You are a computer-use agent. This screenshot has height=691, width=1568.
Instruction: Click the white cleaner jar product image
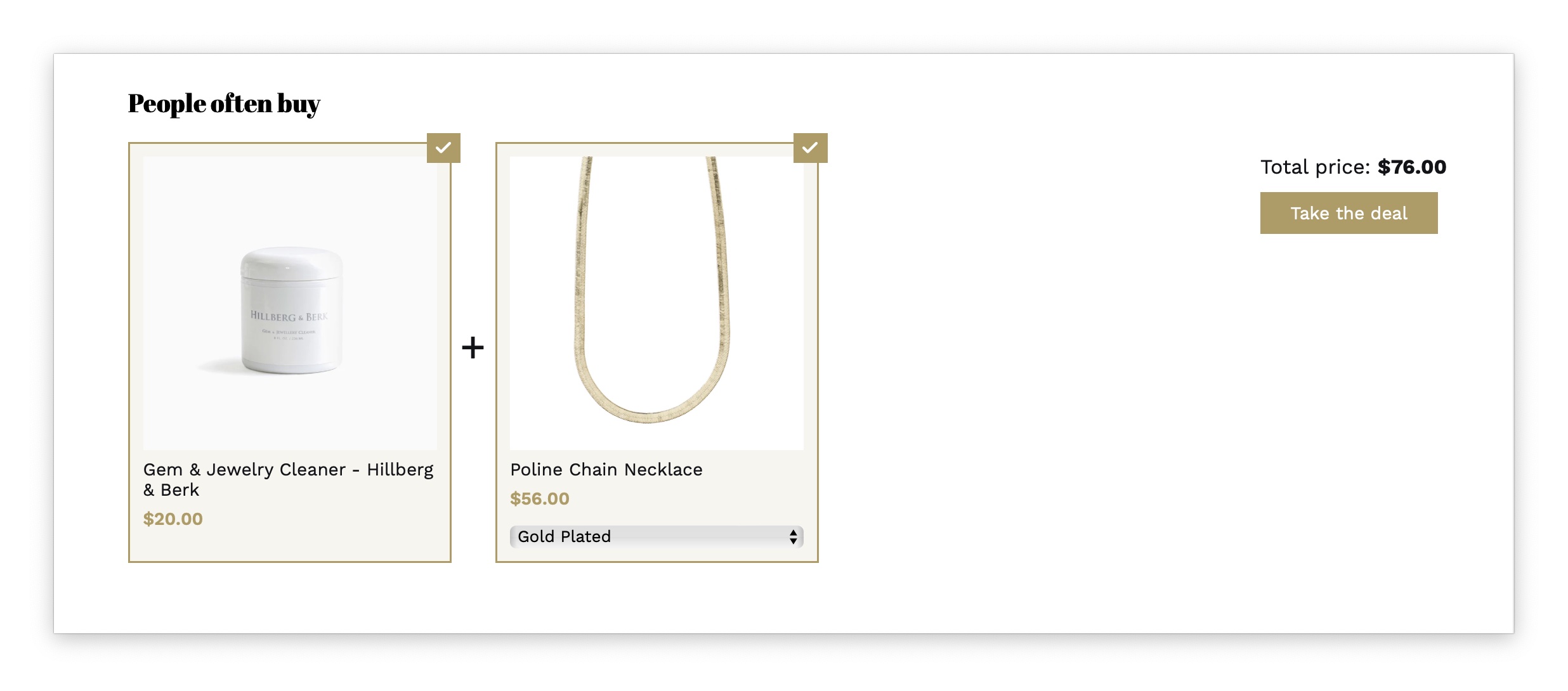[x=290, y=303]
